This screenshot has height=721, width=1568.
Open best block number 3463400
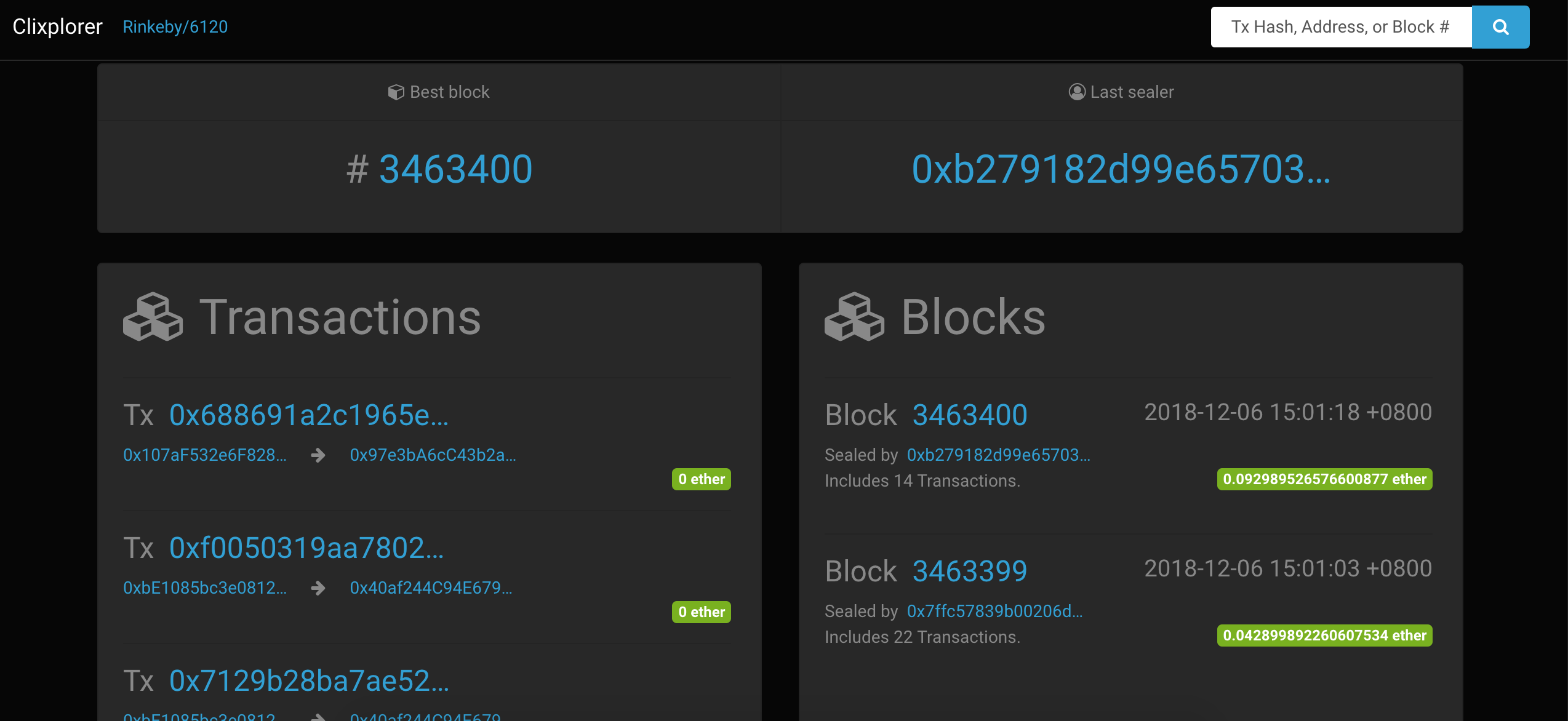(x=455, y=169)
